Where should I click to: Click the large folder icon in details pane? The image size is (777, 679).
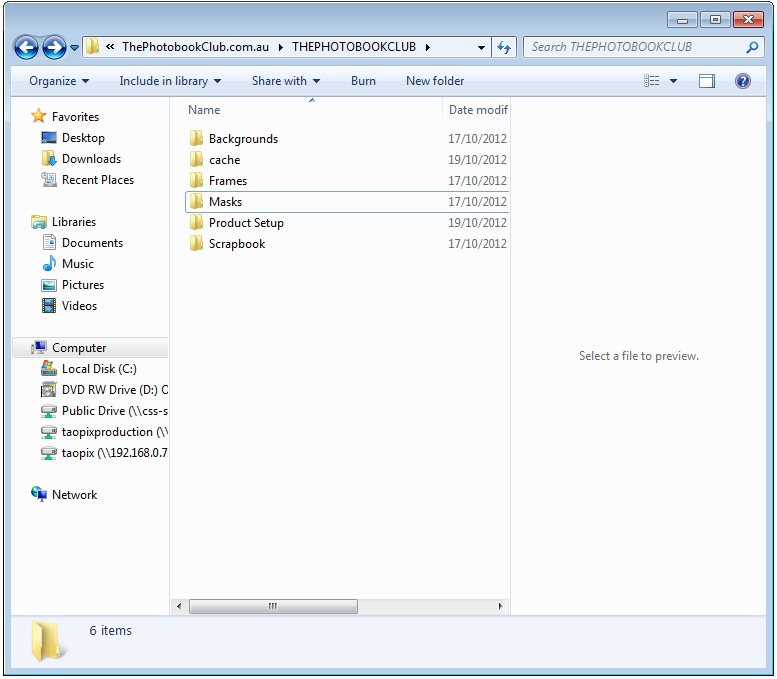pyautogui.click(x=47, y=641)
